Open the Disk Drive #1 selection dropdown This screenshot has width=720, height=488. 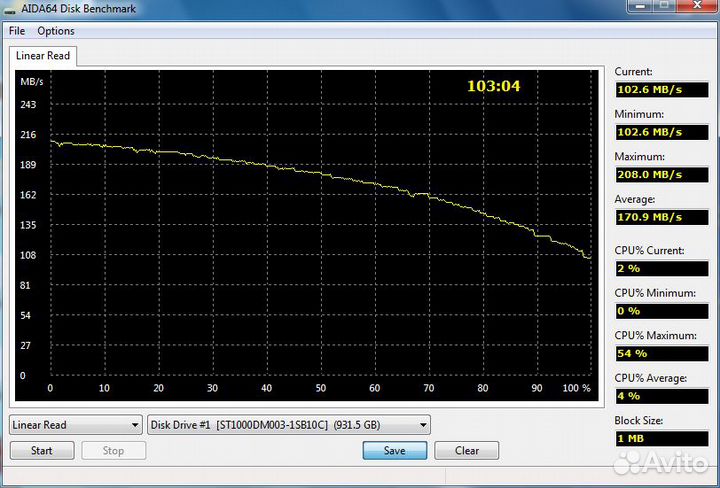tap(289, 425)
